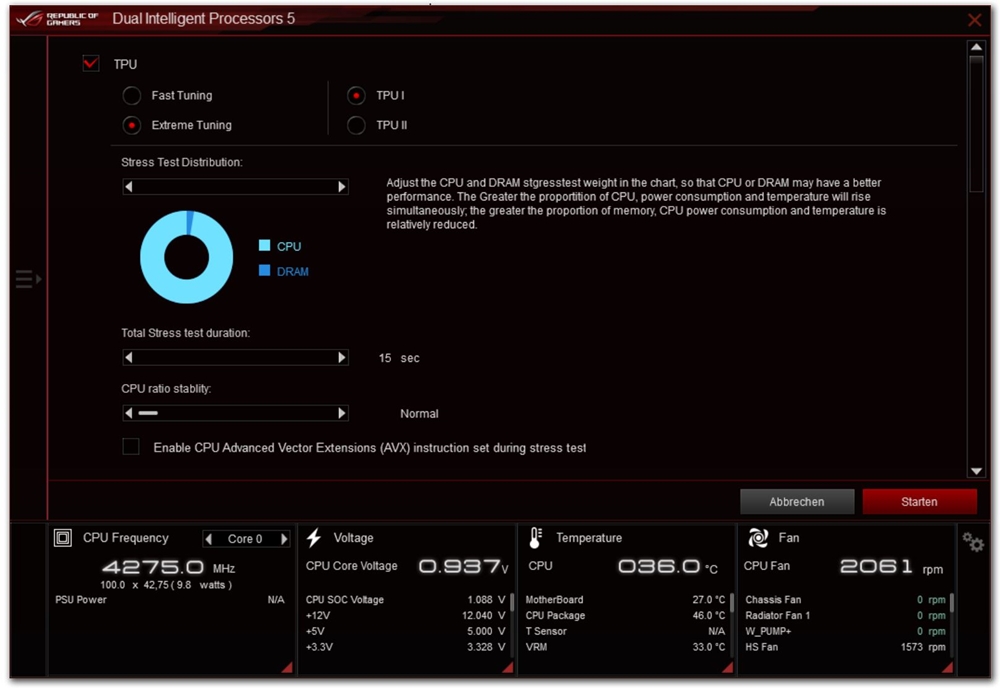Viewport: 1000px width, 688px height.
Task: Click the CPU SOC Voltage row
Action: [405, 600]
